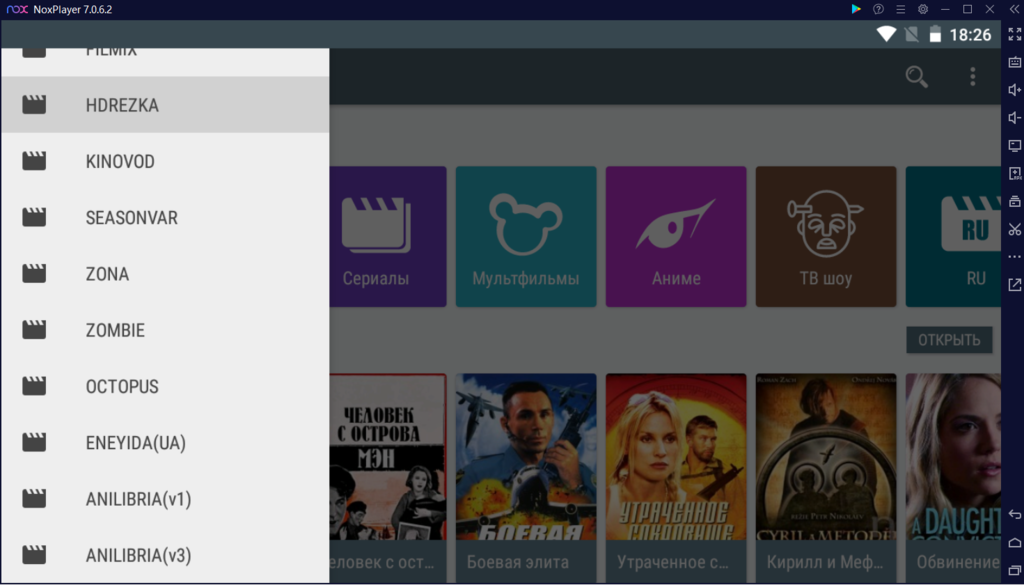Open the ZONA catalog entry
The height and width of the screenshot is (585, 1024).
165,274
